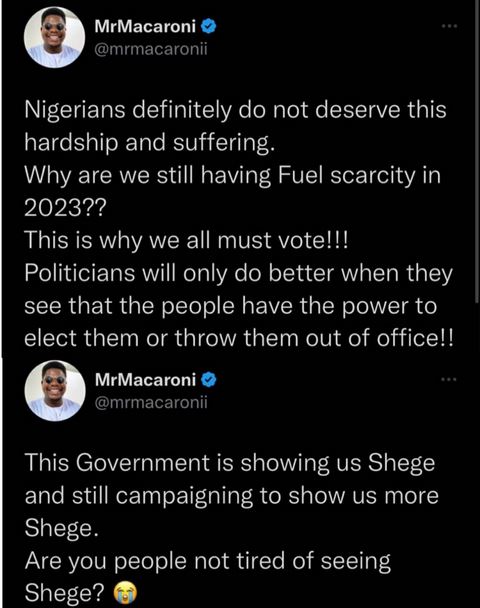Image resolution: width=480 pixels, height=608 pixels.
Task: Click the crying emoji after "Shege?"
Action: (125, 592)
